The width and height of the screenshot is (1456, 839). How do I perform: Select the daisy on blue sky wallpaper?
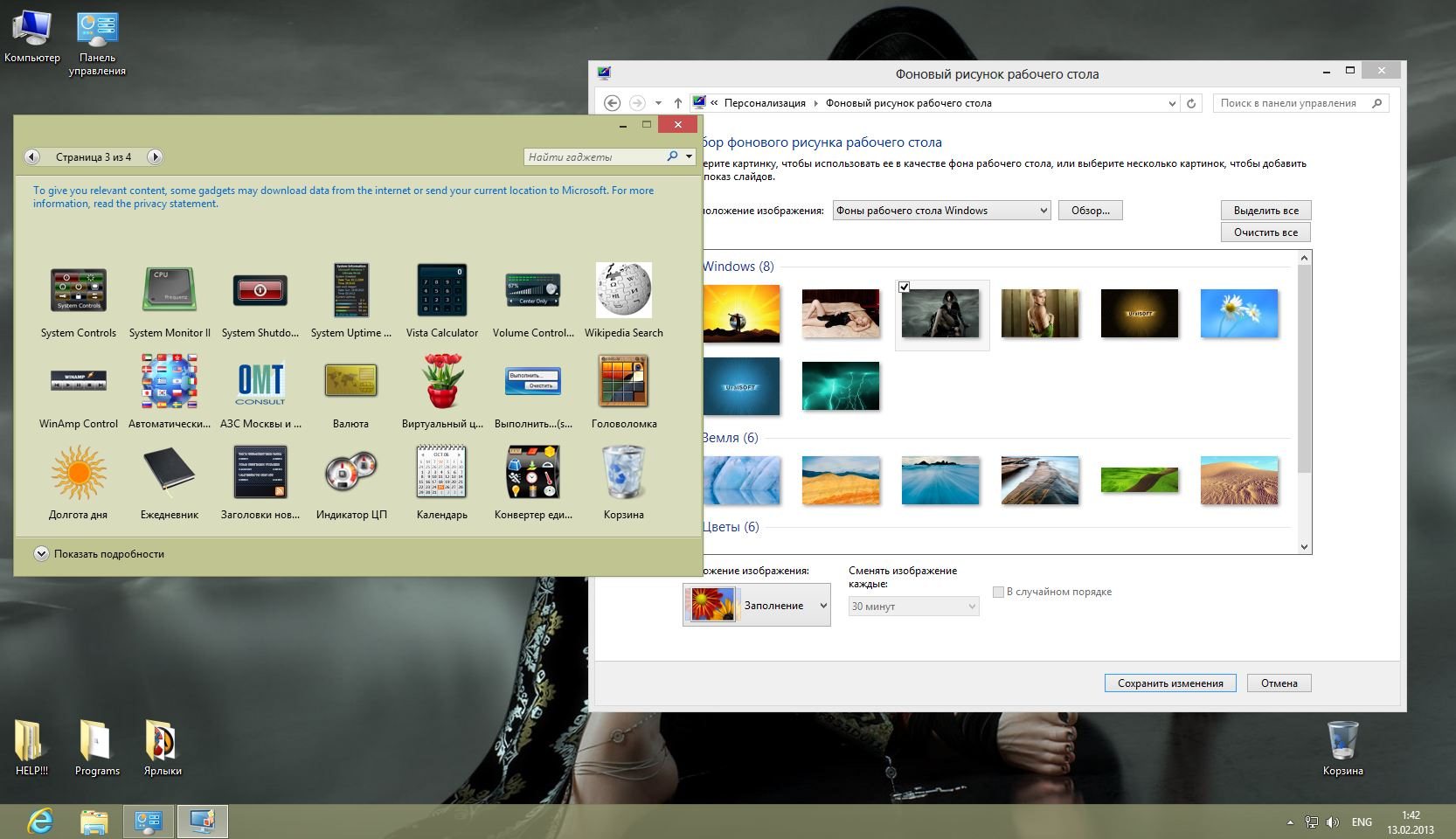click(1239, 314)
